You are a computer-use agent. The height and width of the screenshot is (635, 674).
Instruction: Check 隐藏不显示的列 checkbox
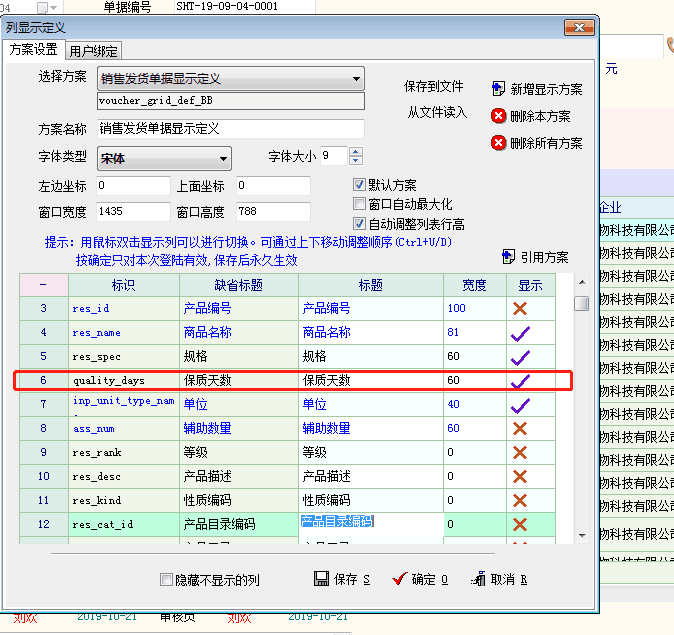(167, 579)
